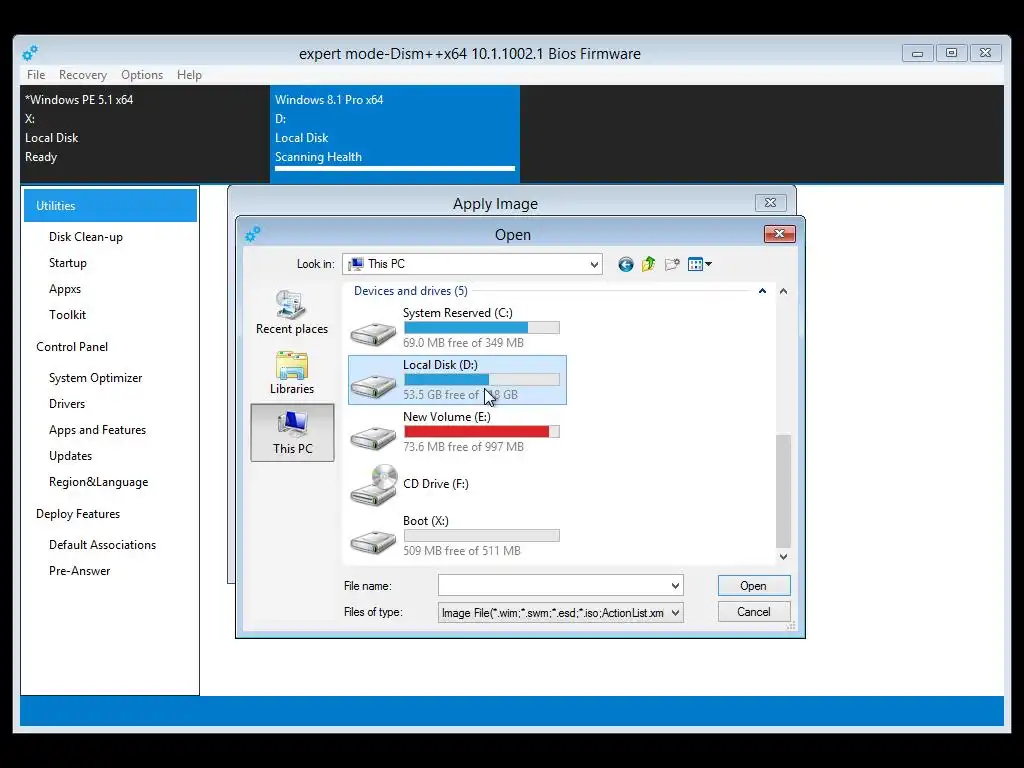Image resolution: width=1024 pixels, height=768 pixels.
Task: Select This PC in places bar
Action: click(x=292, y=432)
